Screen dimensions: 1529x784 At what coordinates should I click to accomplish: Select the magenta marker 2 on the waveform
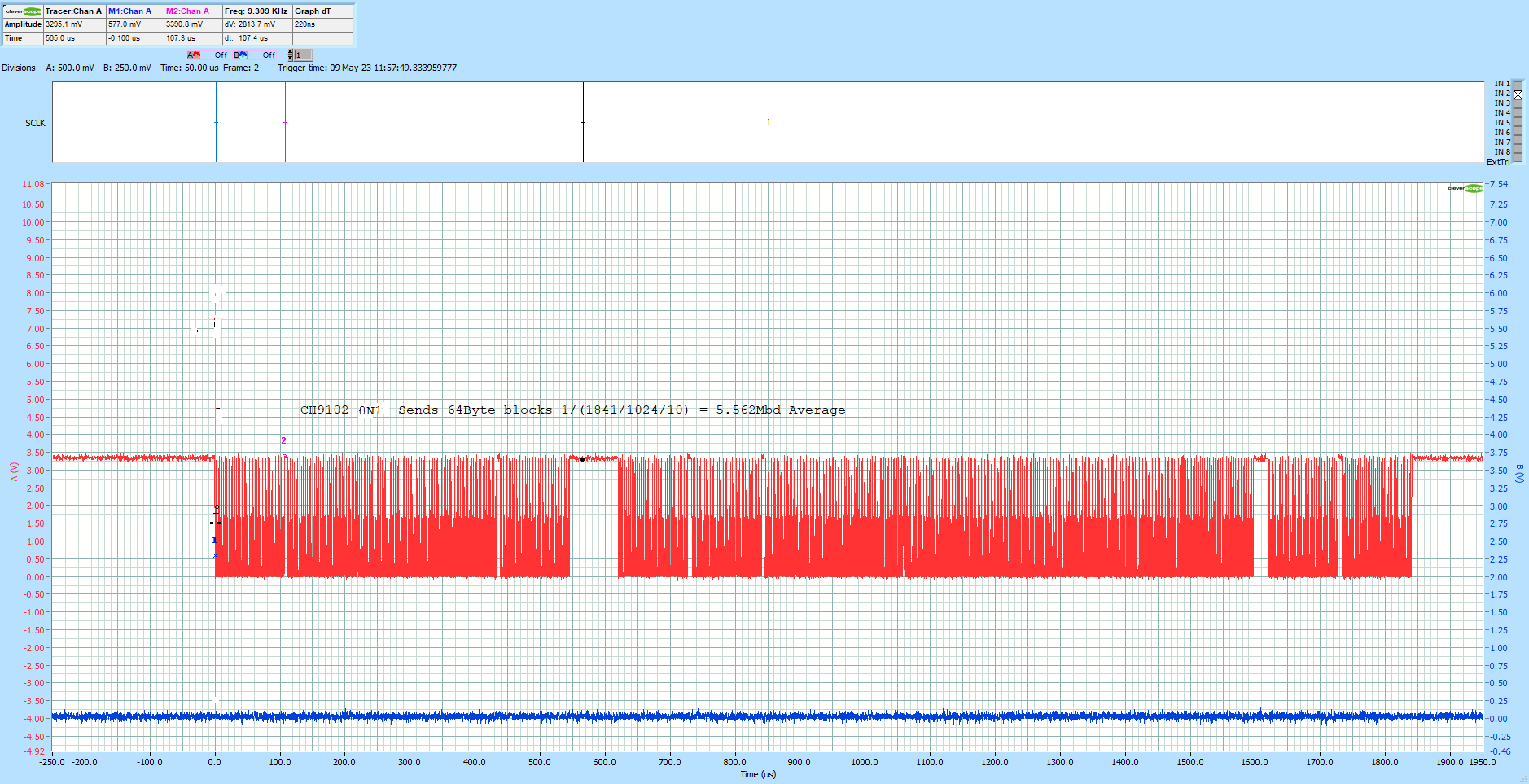283,440
